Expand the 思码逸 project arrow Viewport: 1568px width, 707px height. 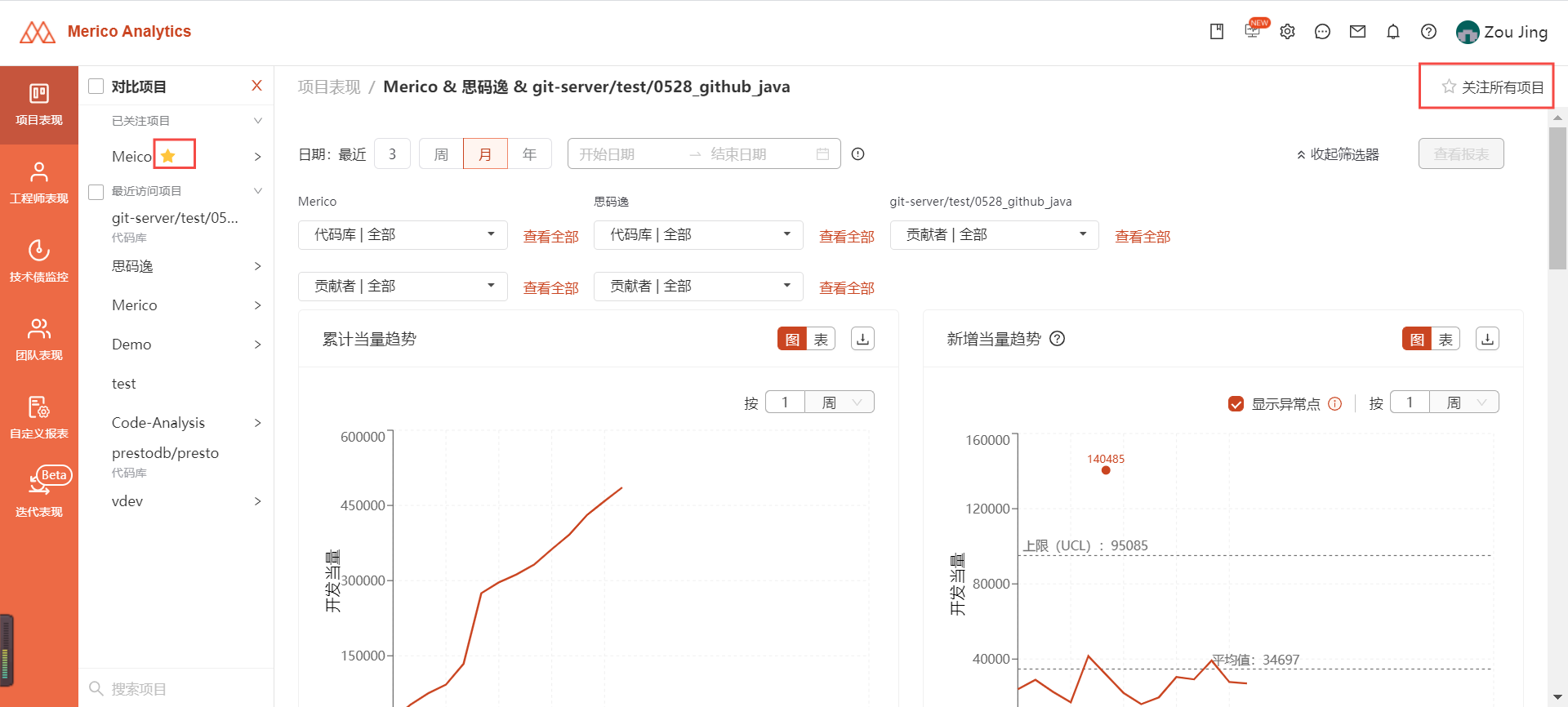[x=258, y=266]
